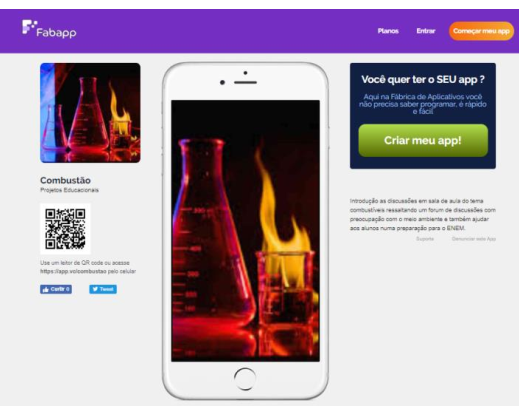Click the green Criar meu app! button

point(423,140)
